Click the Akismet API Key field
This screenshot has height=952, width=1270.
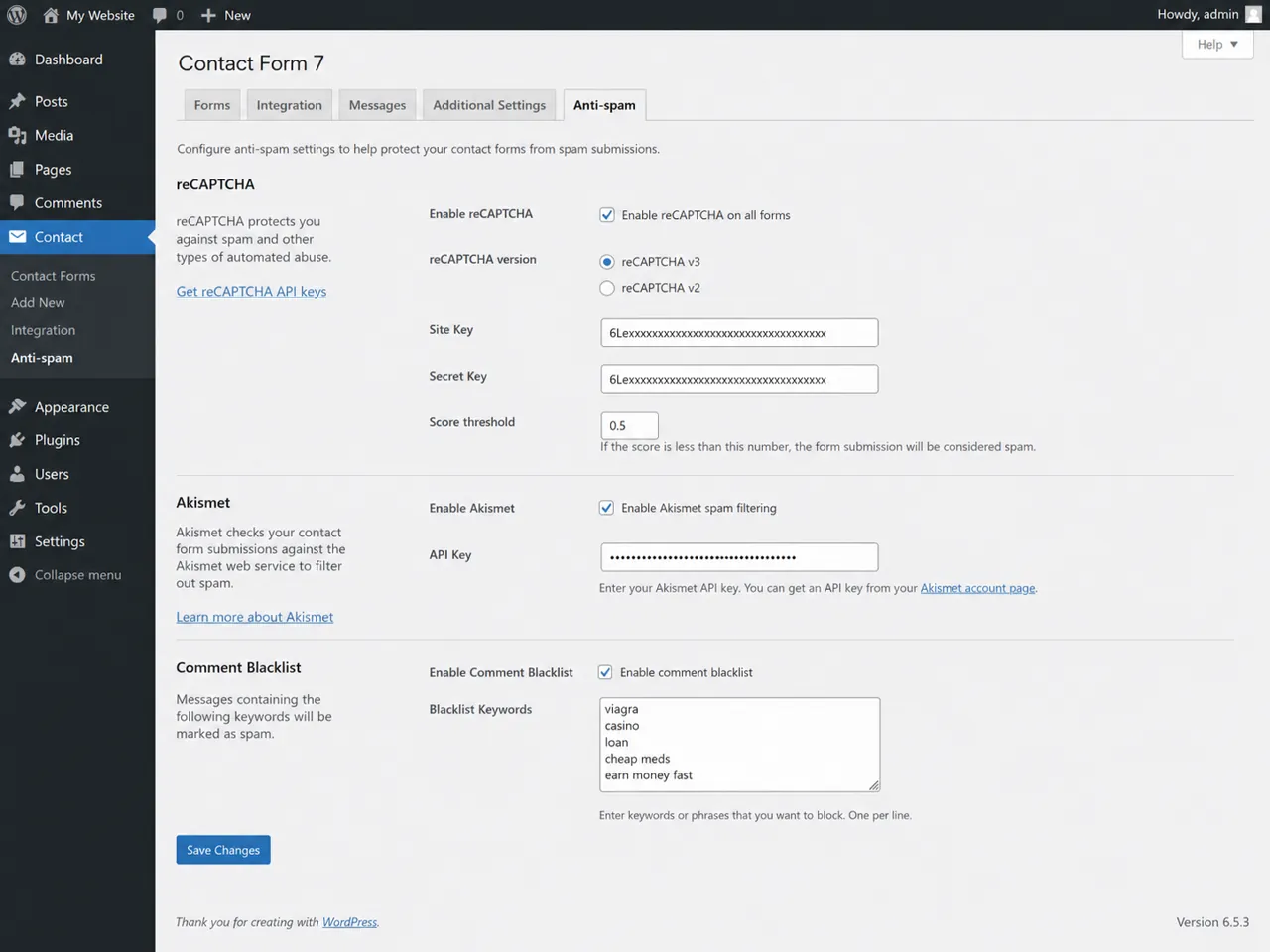(x=739, y=557)
